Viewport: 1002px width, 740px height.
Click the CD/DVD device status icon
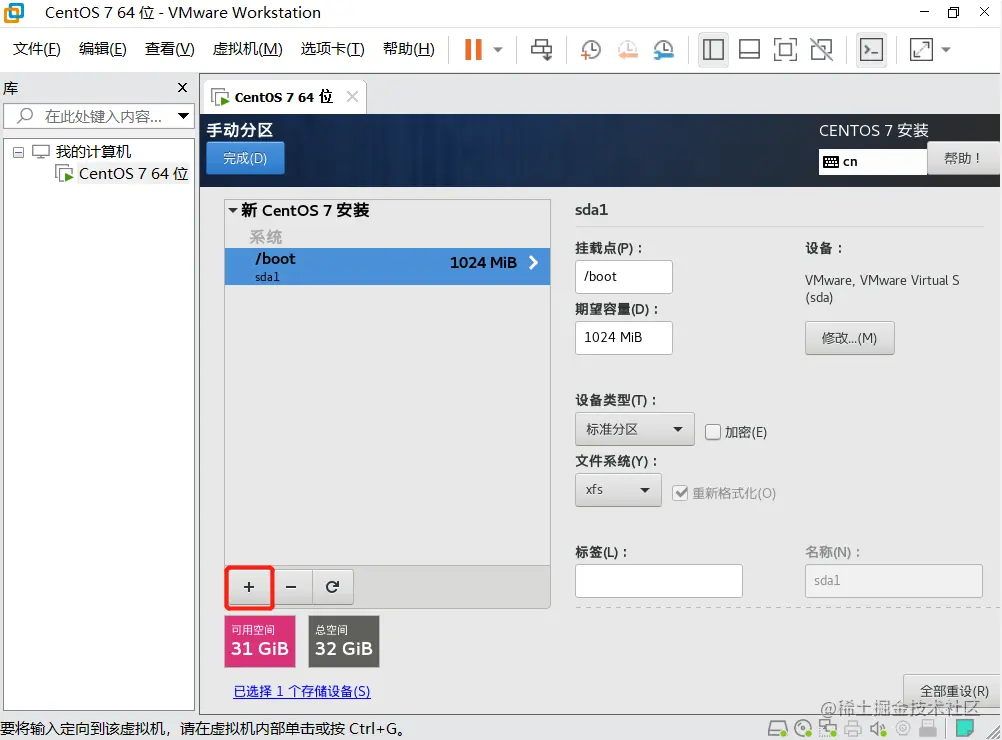tap(803, 728)
